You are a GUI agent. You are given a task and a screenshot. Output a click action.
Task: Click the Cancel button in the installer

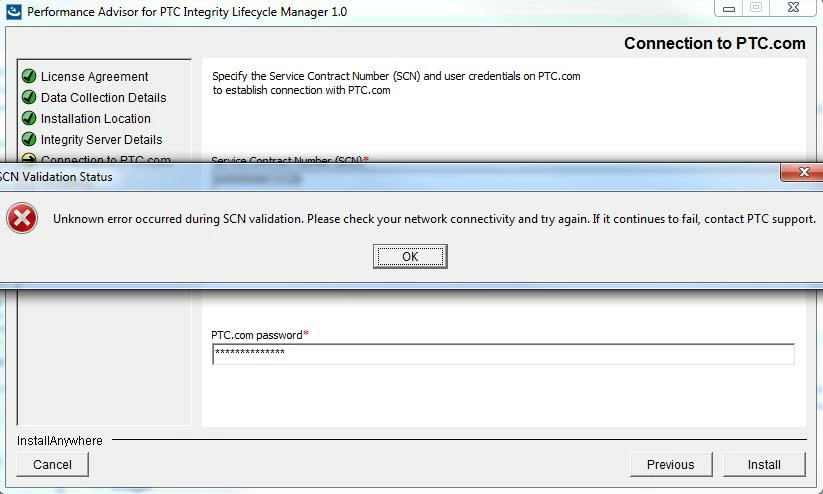(x=52, y=465)
